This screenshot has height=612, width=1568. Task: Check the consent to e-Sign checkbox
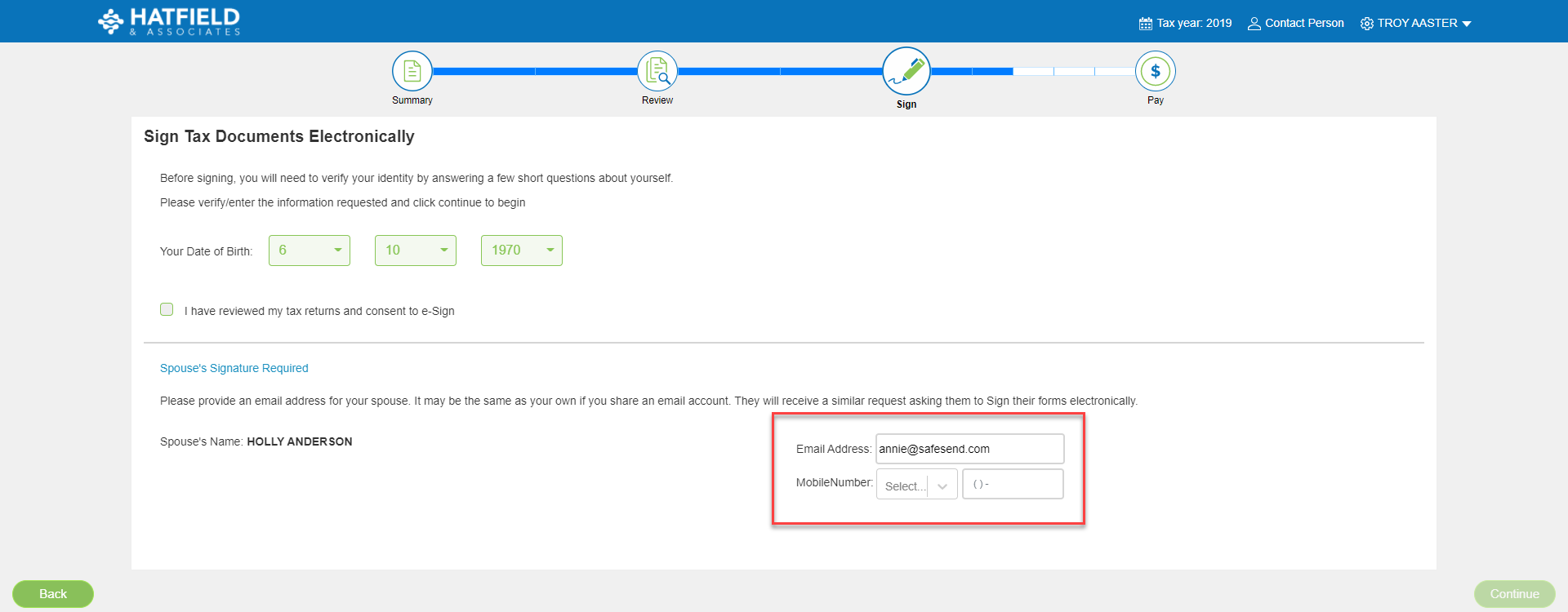click(x=167, y=309)
